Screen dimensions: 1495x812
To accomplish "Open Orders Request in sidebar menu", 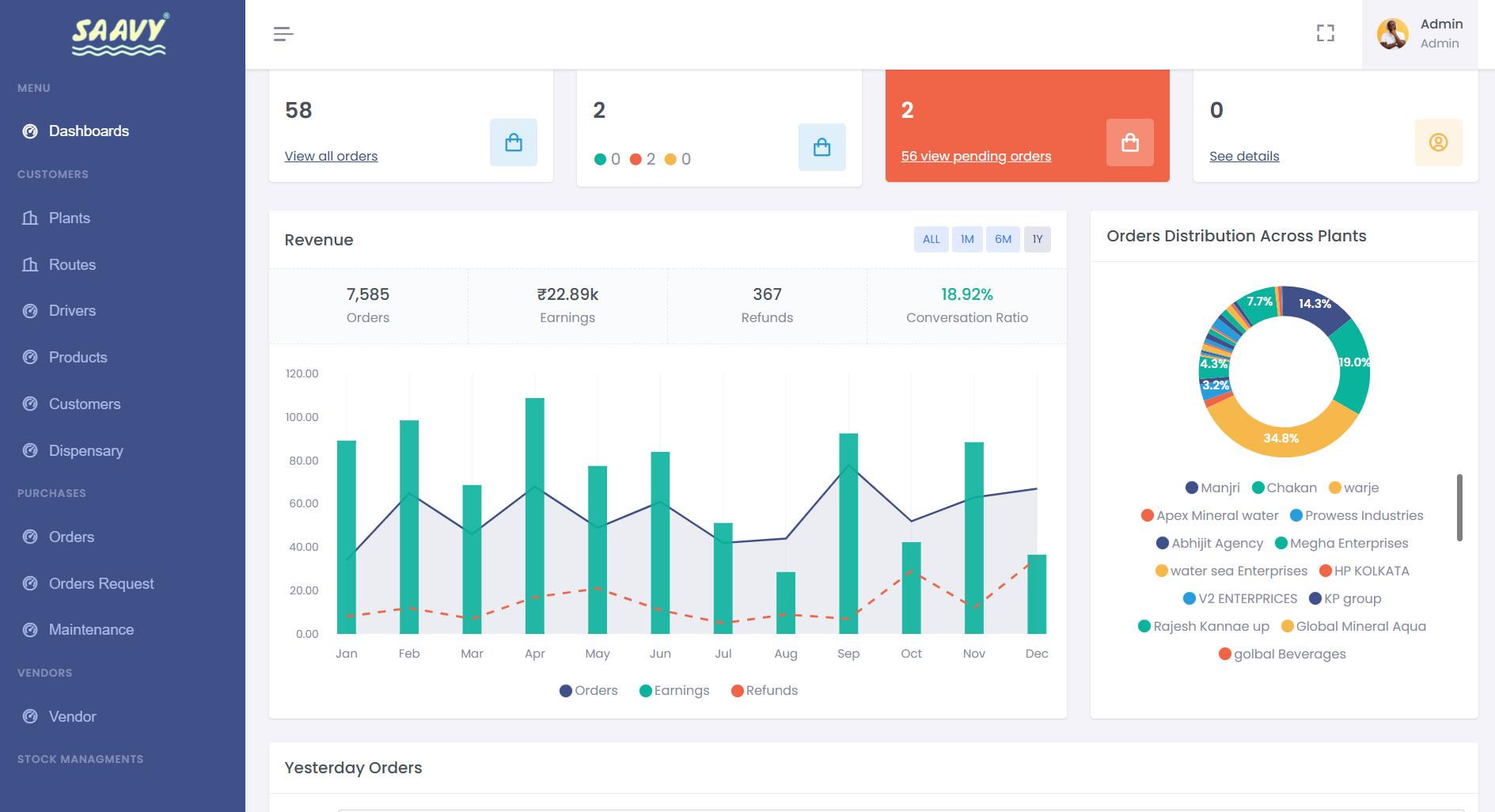I will point(101,583).
